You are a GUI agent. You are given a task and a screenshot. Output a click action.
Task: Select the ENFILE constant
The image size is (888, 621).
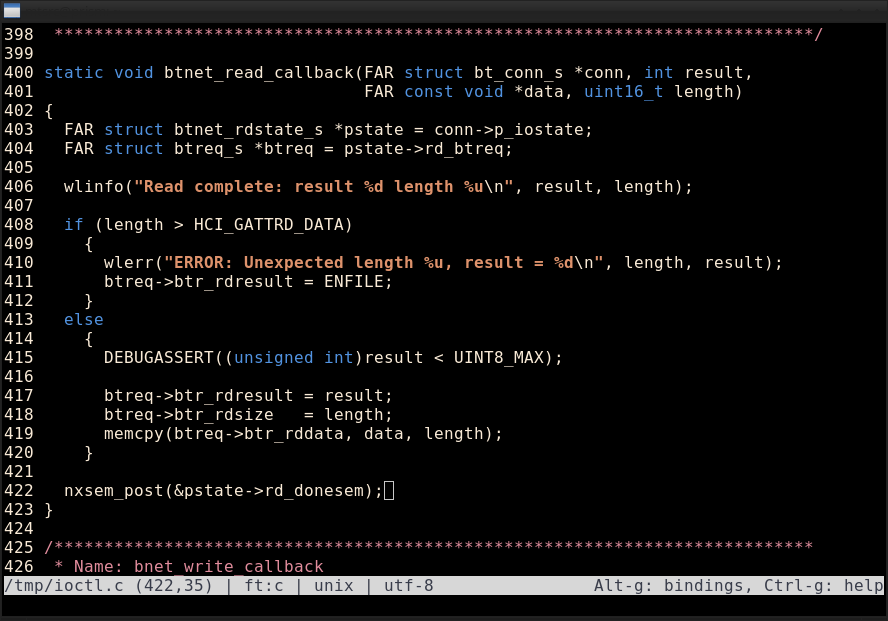pos(358,282)
